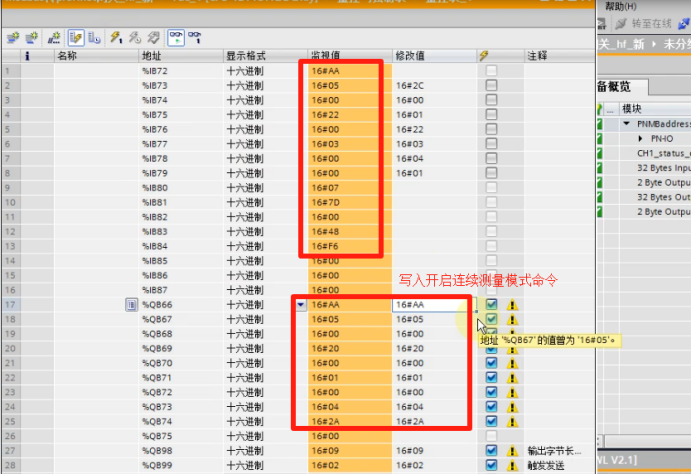Click the green status icon beside PNHO
692x475 pixels.
tap(599, 139)
